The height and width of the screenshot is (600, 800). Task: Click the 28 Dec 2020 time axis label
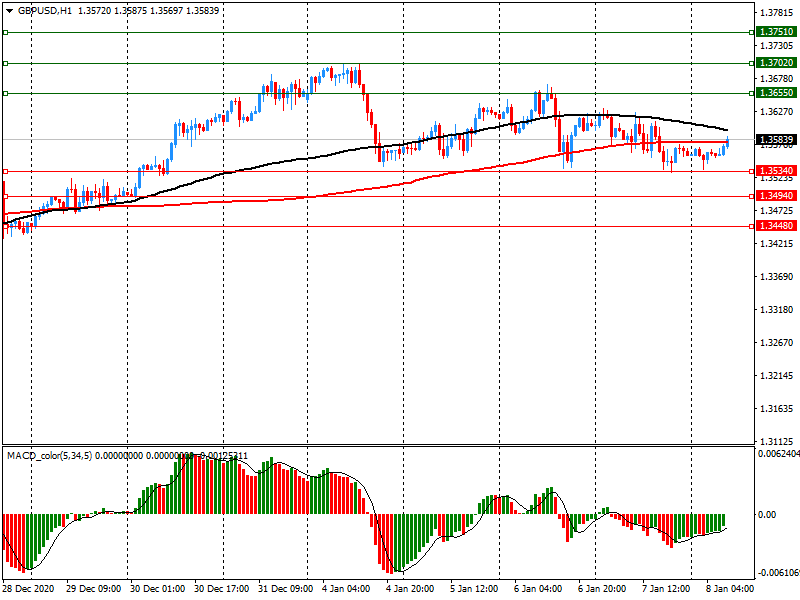[28, 589]
